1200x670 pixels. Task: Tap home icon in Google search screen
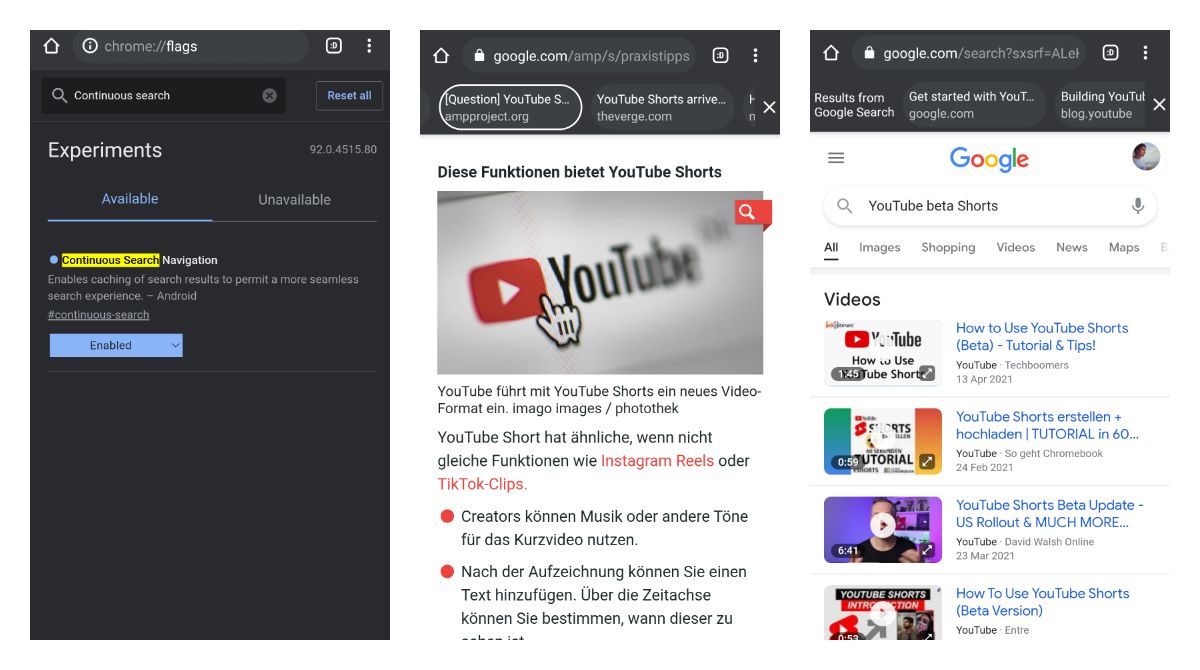(x=831, y=53)
